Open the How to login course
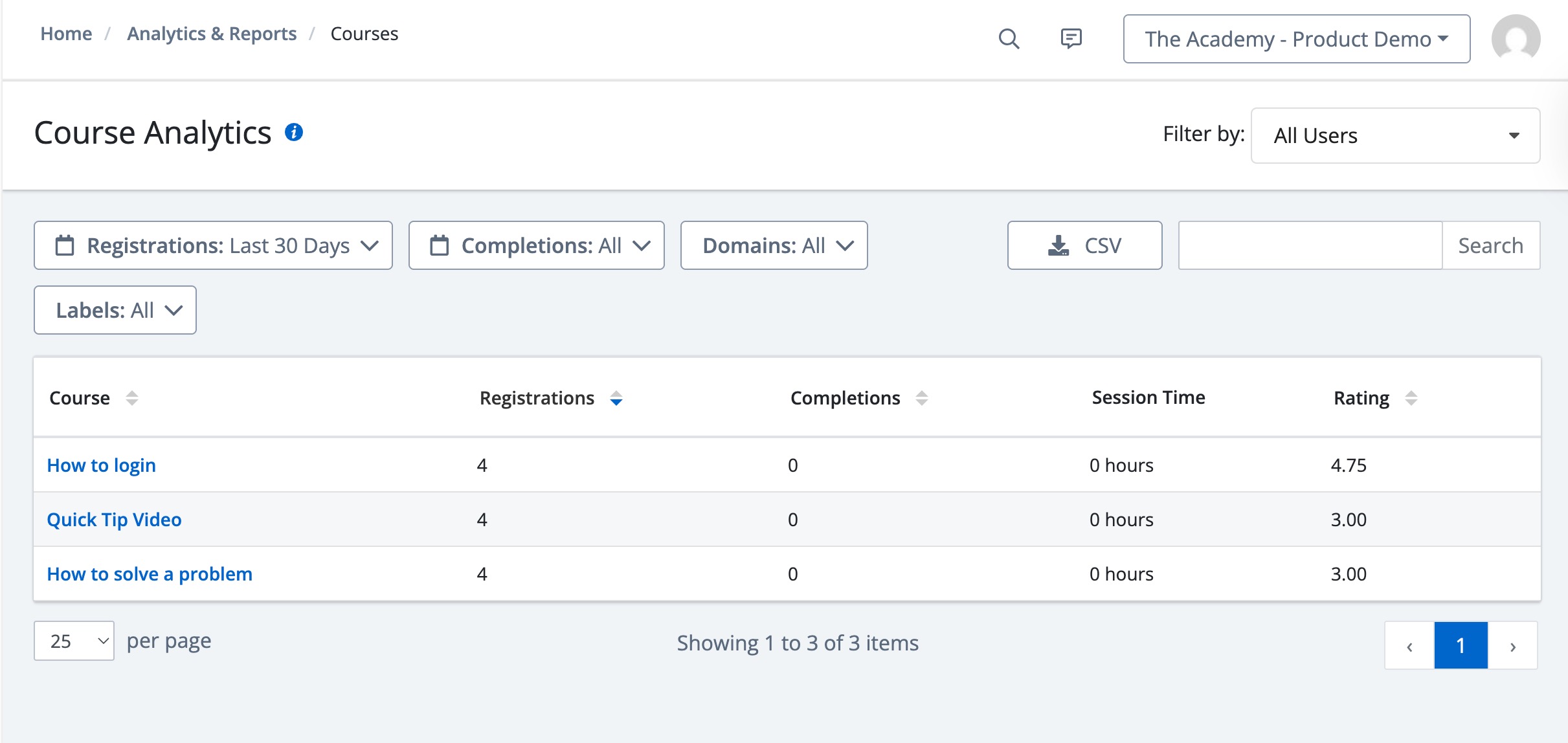This screenshot has width=1568, height=743. [102, 465]
